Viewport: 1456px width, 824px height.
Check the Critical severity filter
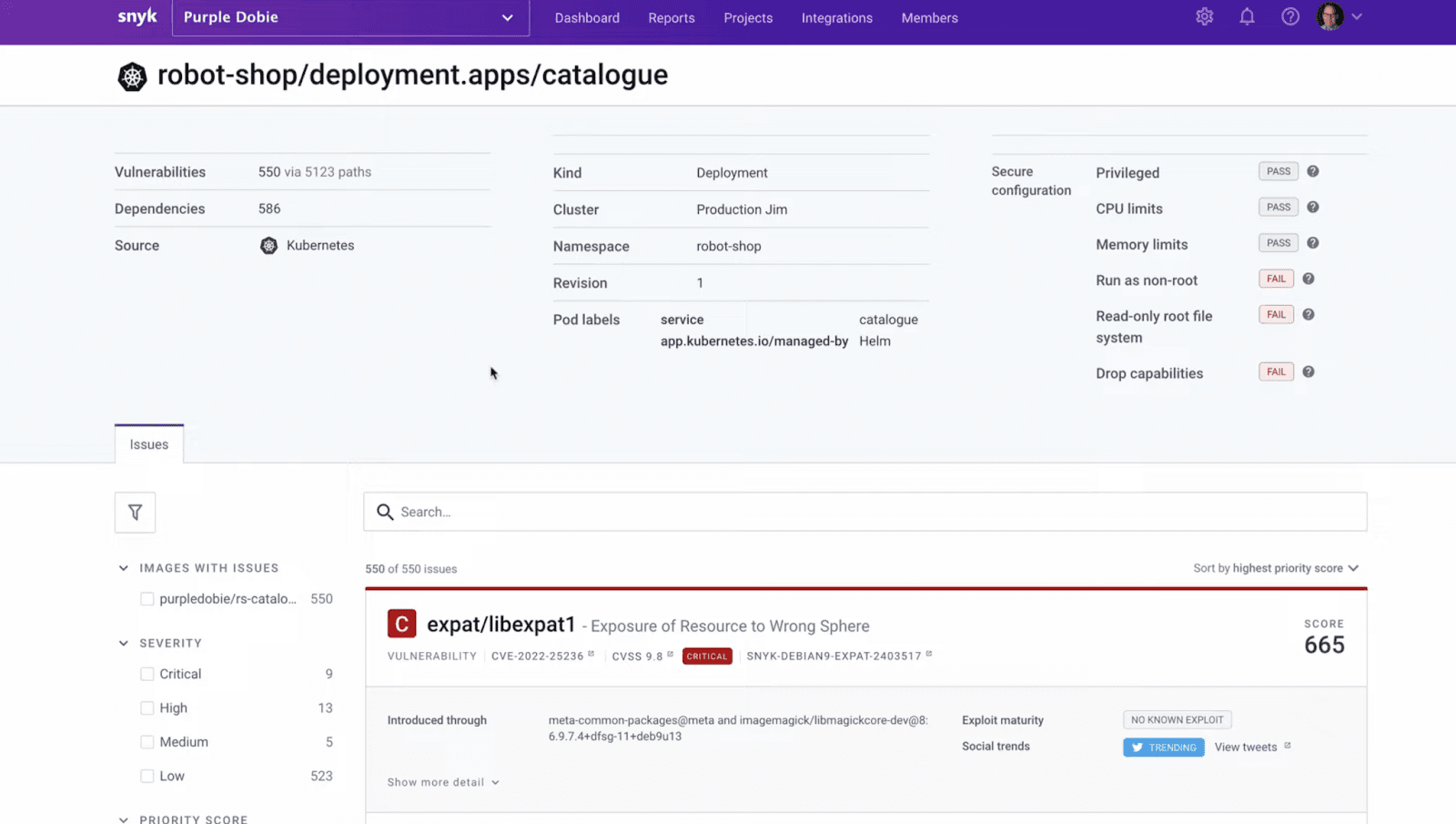(x=147, y=674)
